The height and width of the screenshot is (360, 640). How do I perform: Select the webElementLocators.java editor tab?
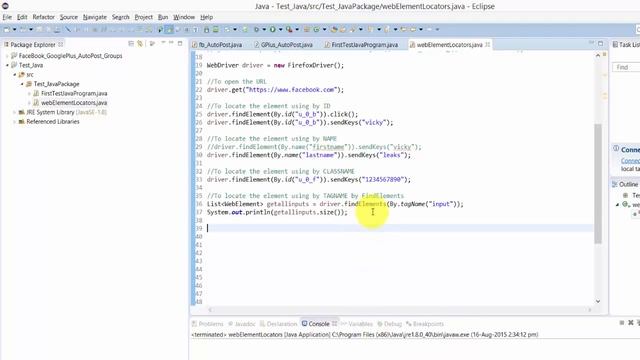pos(449,45)
